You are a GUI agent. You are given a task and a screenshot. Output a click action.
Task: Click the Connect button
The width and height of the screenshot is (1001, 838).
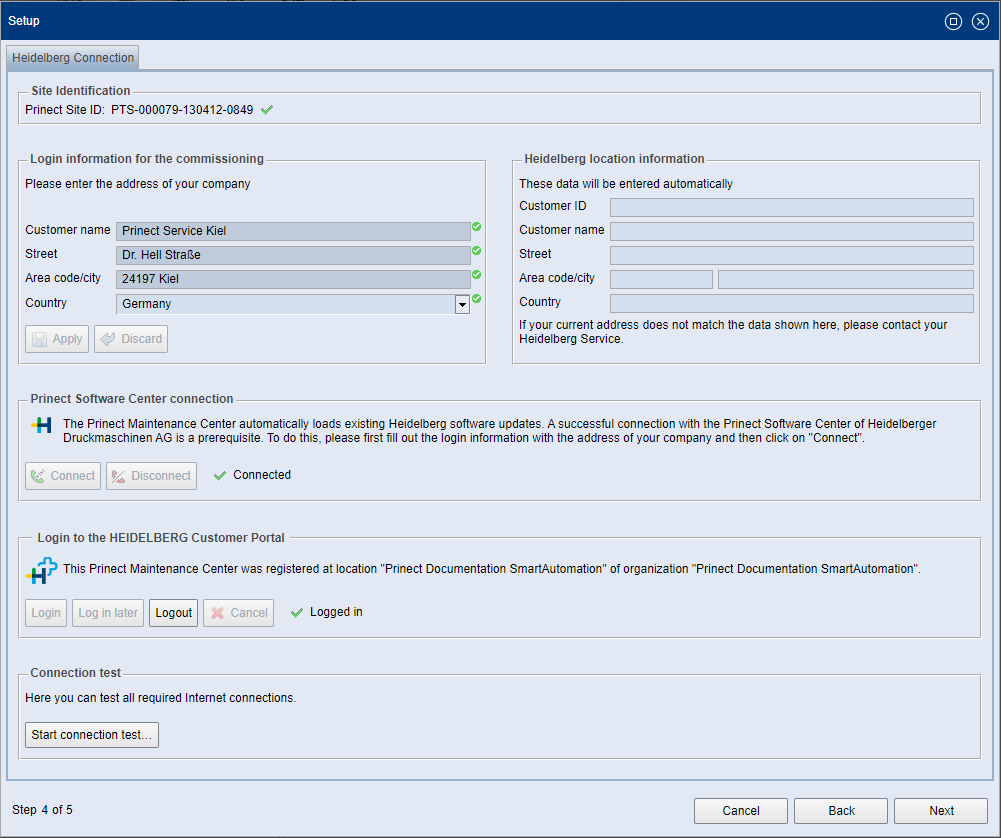62,475
